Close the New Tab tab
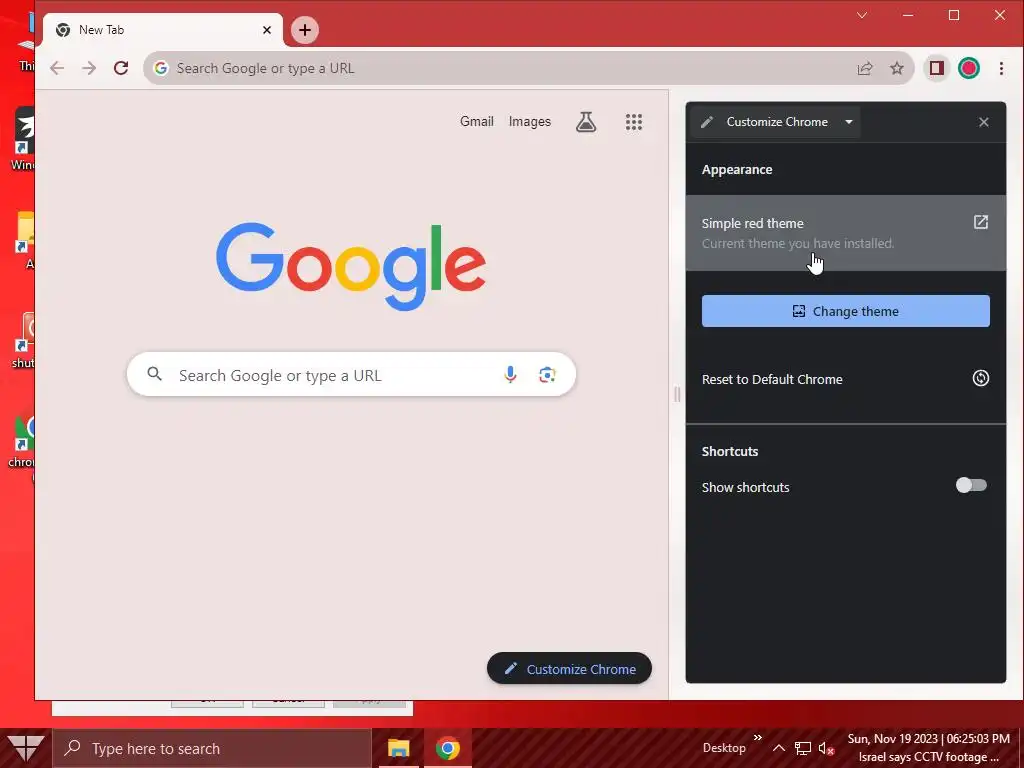Image resolution: width=1024 pixels, height=768 pixels. (266, 30)
